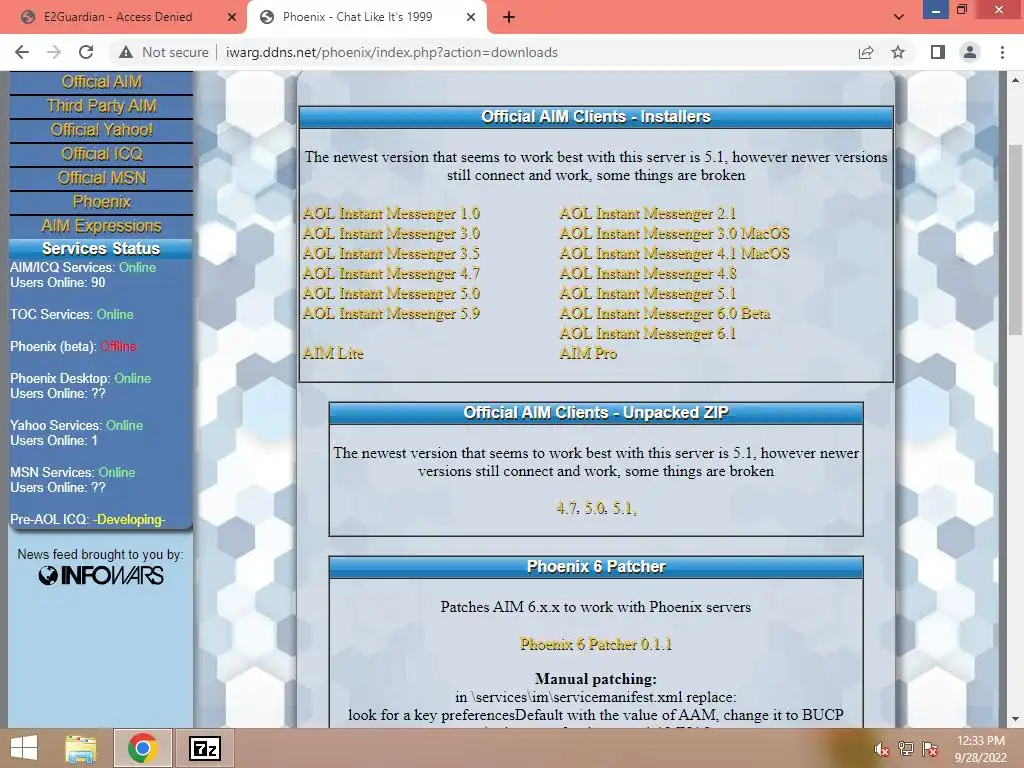Click the Services Status header

pyautogui.click(x=101, y=249)
